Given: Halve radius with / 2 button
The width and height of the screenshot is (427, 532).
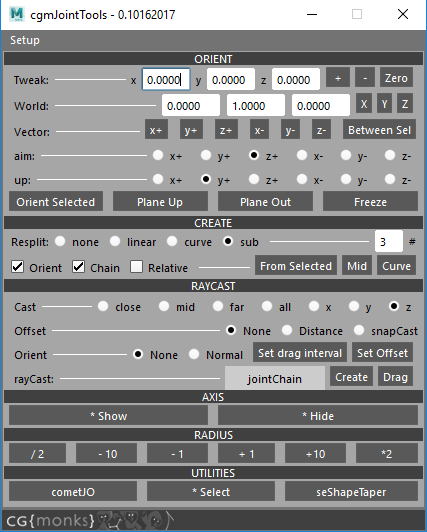Looking at the screenshot, I should coord(37,454).
